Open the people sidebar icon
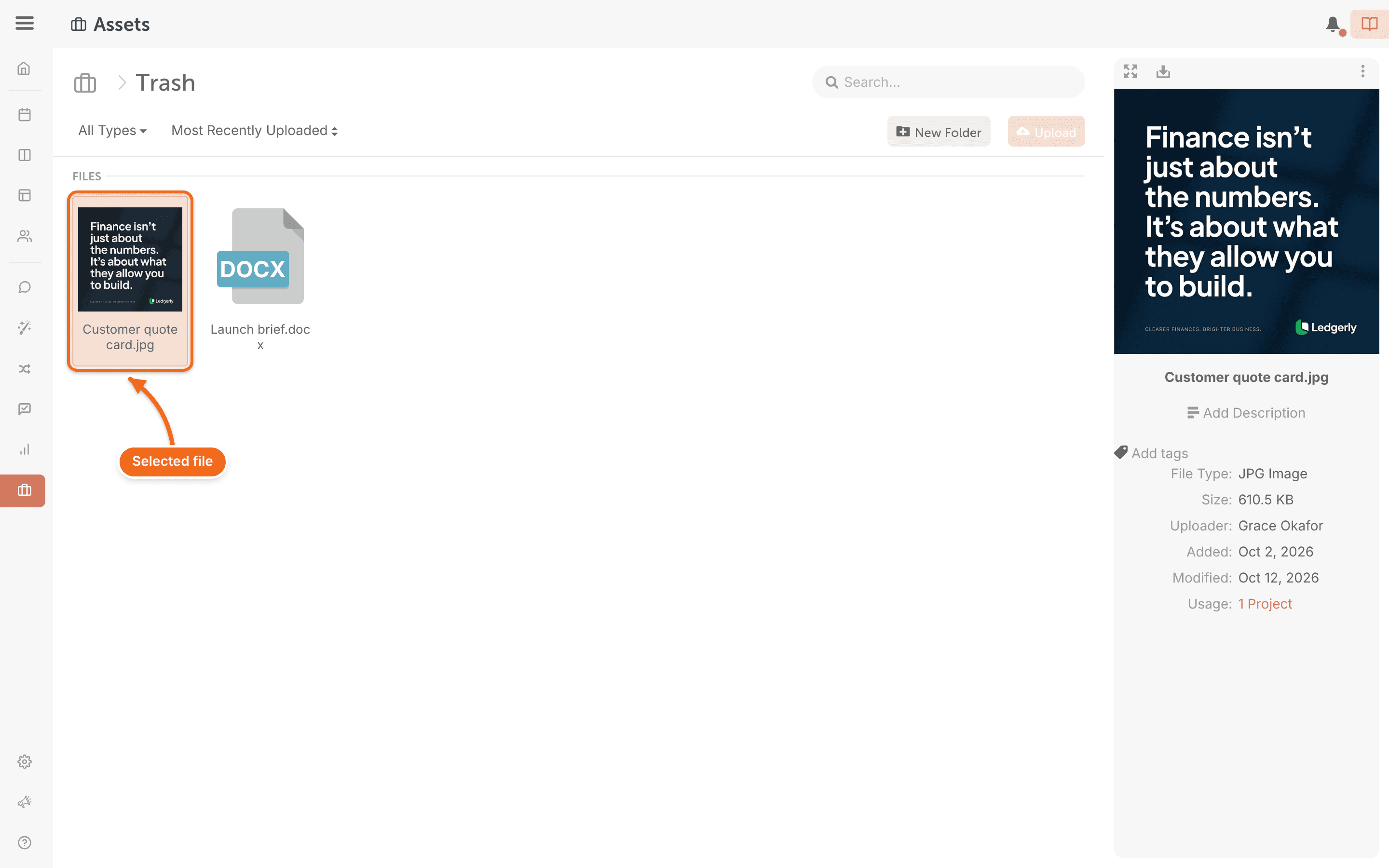The width and height of the screenshot is (1389, 868). [x=24, y=236]
